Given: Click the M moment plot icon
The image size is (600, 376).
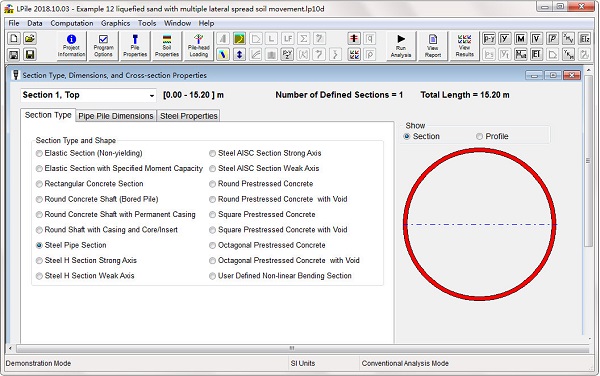Looking at the screenshot, I should [x=521, y=39].
